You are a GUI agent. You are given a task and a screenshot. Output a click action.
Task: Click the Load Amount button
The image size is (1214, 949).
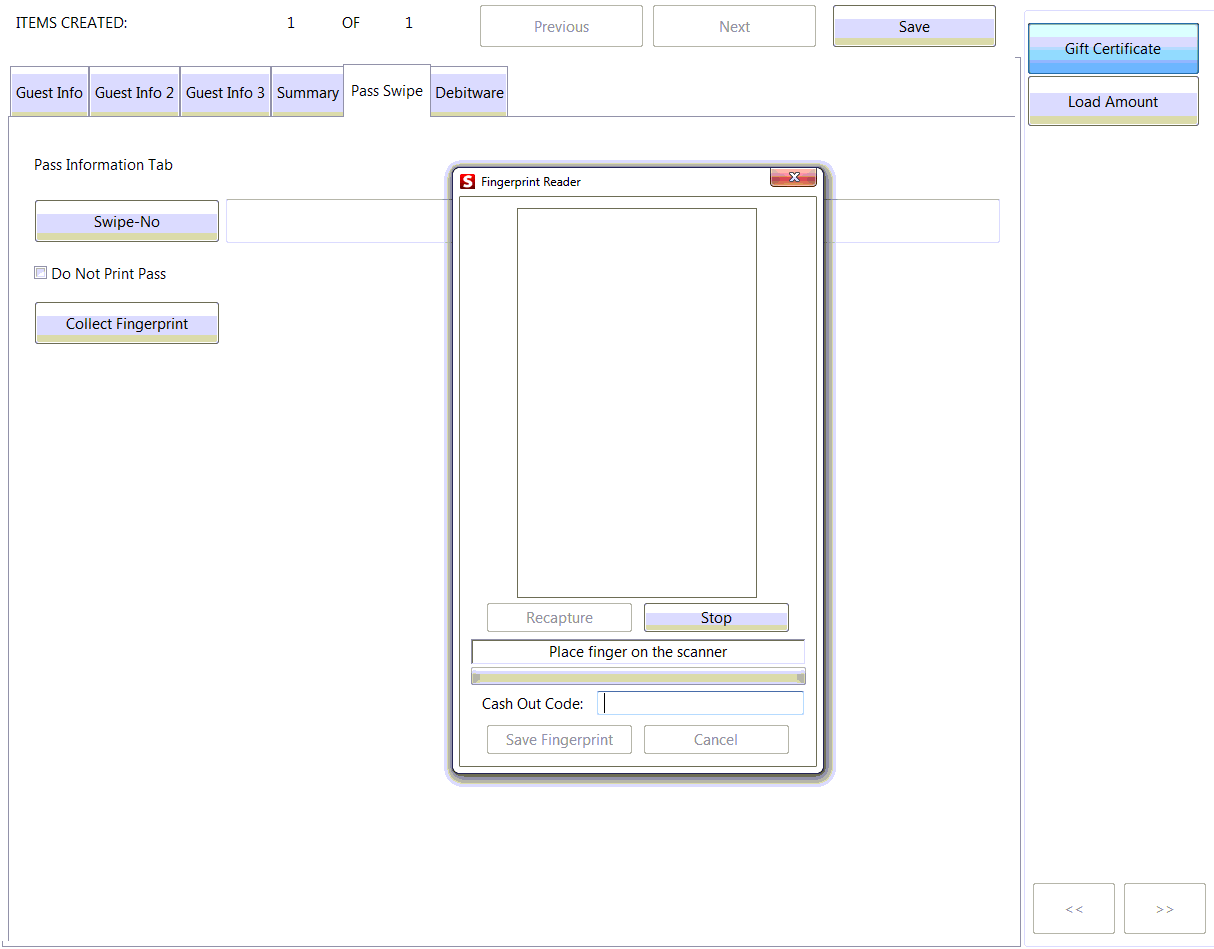point(1112,101)
